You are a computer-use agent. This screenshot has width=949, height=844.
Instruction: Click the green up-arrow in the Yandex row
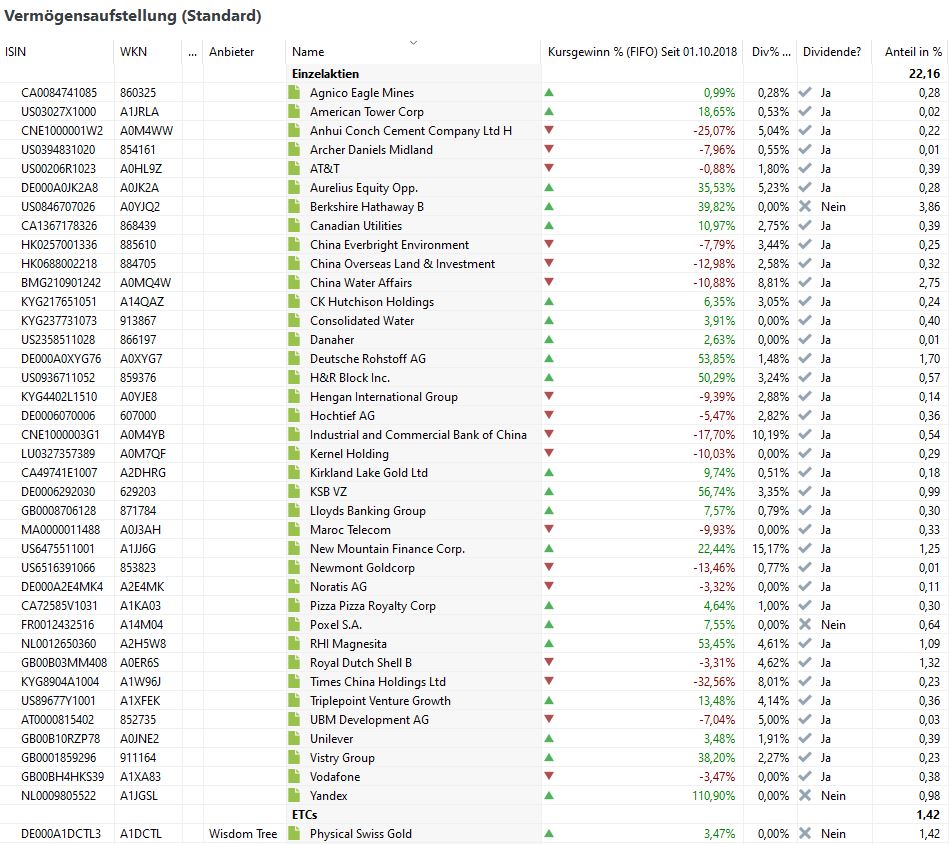pos(548,796)
